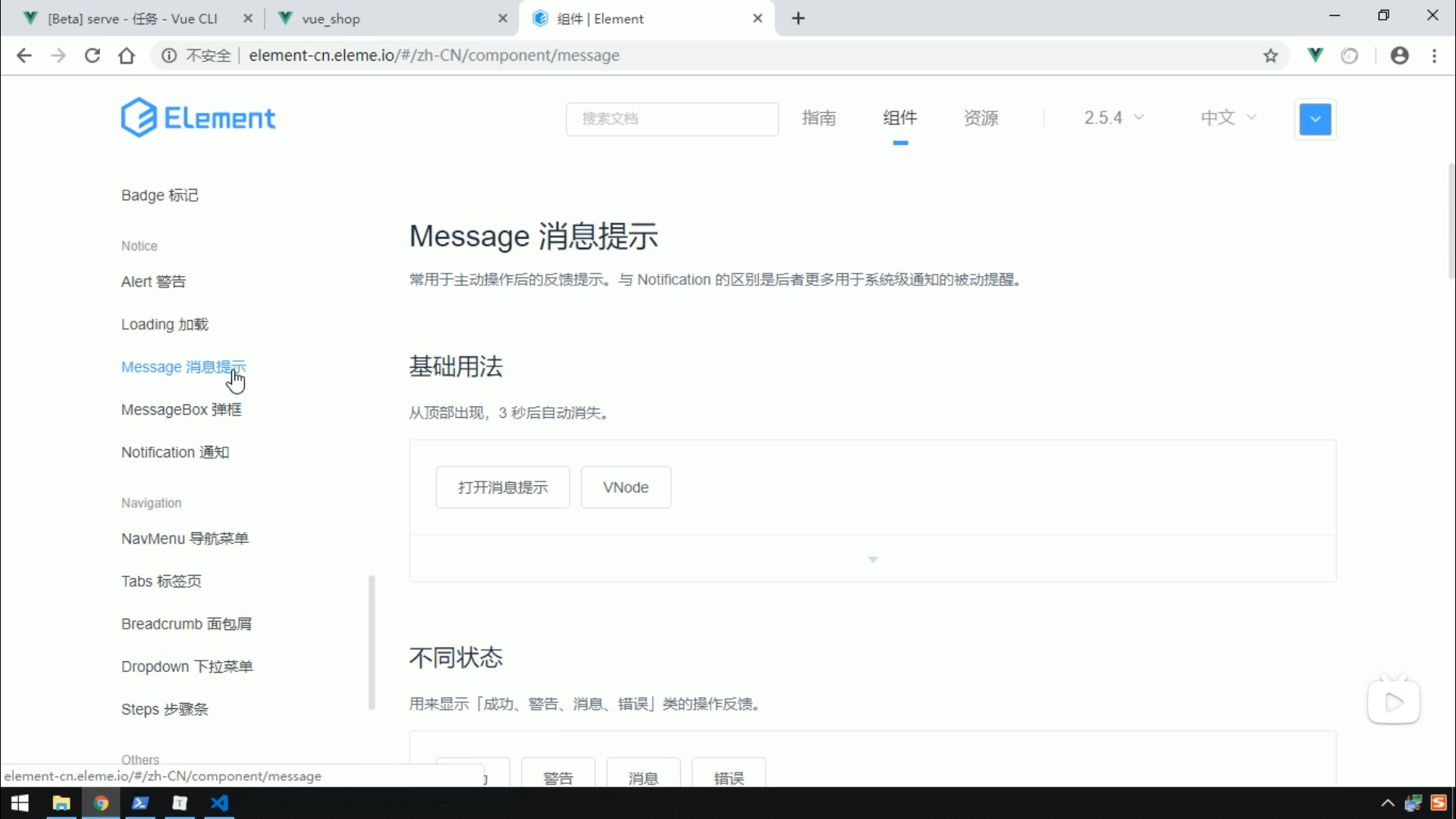The width and height of the screenshot is (1456, 819).
Task: Open MessageBox 弹框 in the sidebar
Action: click(181, 410)
